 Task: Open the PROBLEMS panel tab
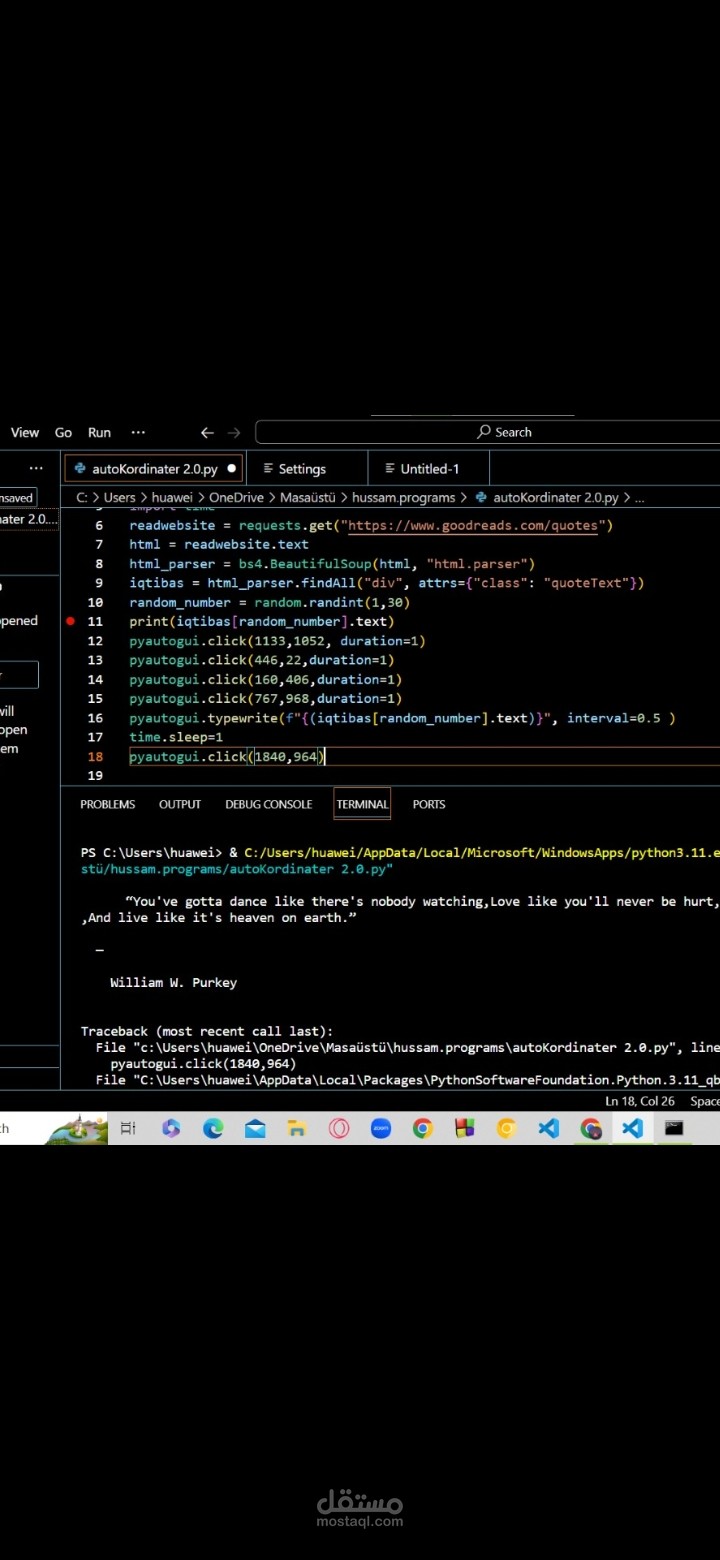click(108, 804)
